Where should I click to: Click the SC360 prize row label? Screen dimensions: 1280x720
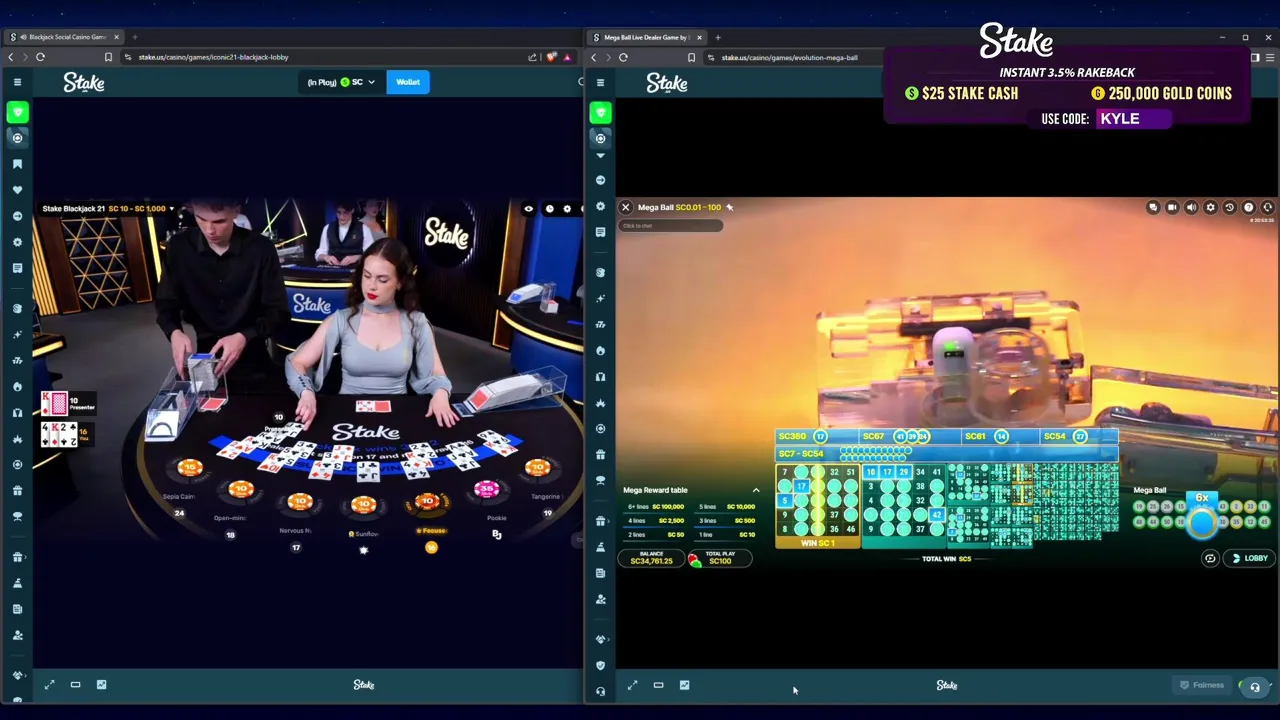[x=792, y=437]
